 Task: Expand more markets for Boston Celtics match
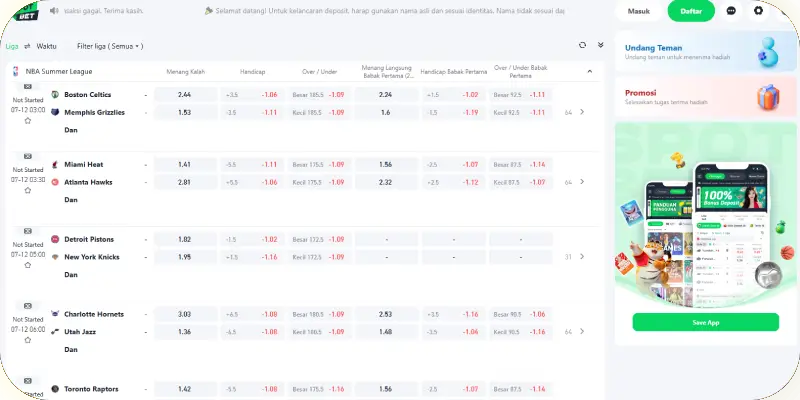[582, 112]
